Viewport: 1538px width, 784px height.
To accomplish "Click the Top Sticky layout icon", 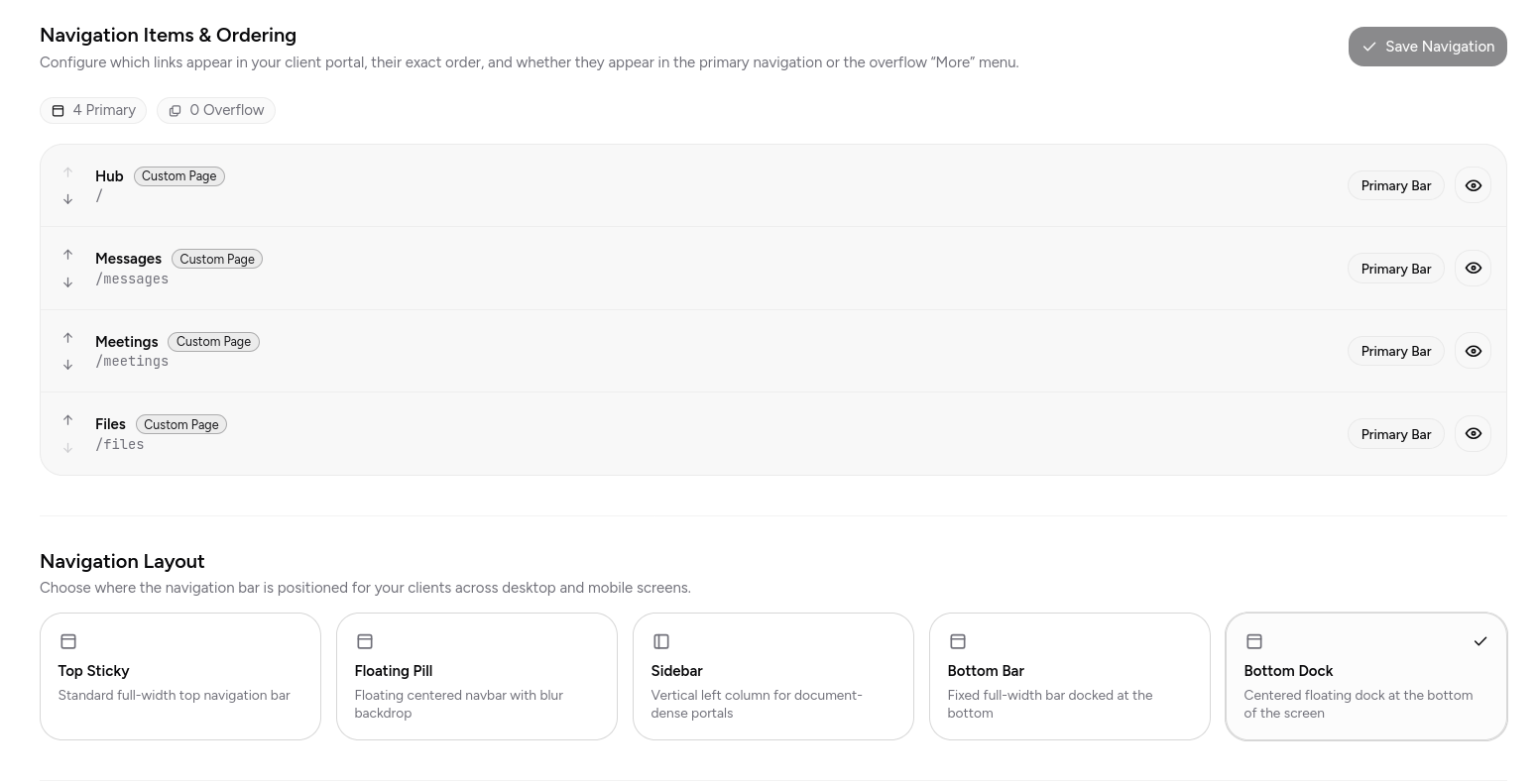I will pyautogui.click(x=68, y=641).
